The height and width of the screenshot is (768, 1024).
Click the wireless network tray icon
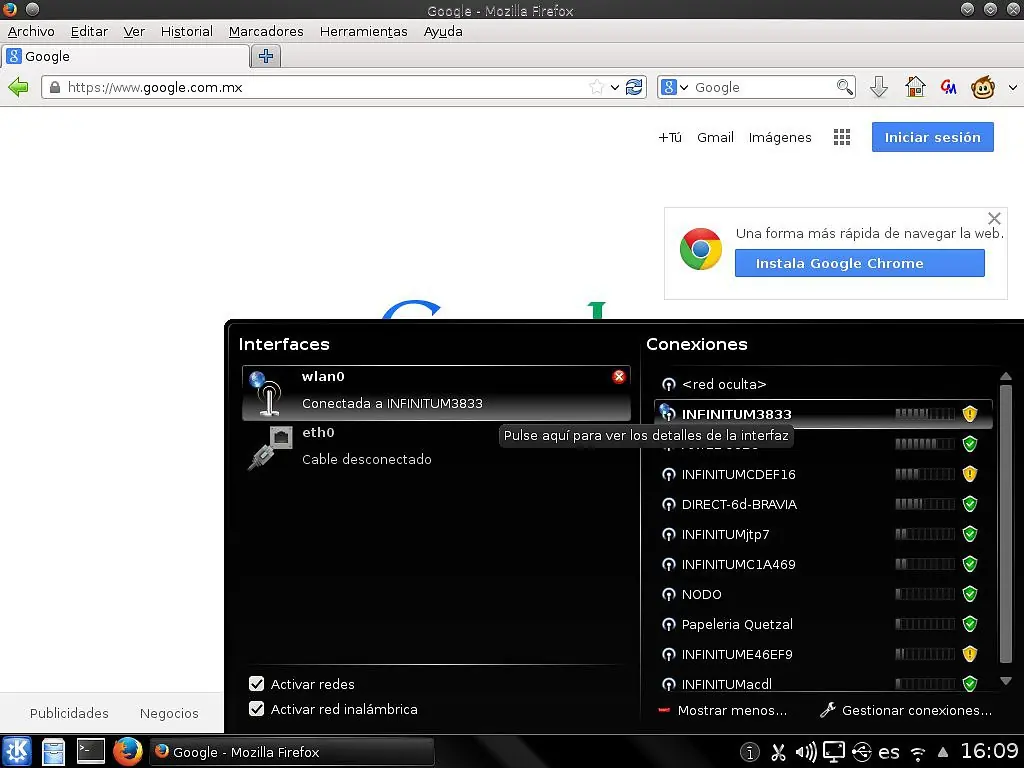point(918,754)
